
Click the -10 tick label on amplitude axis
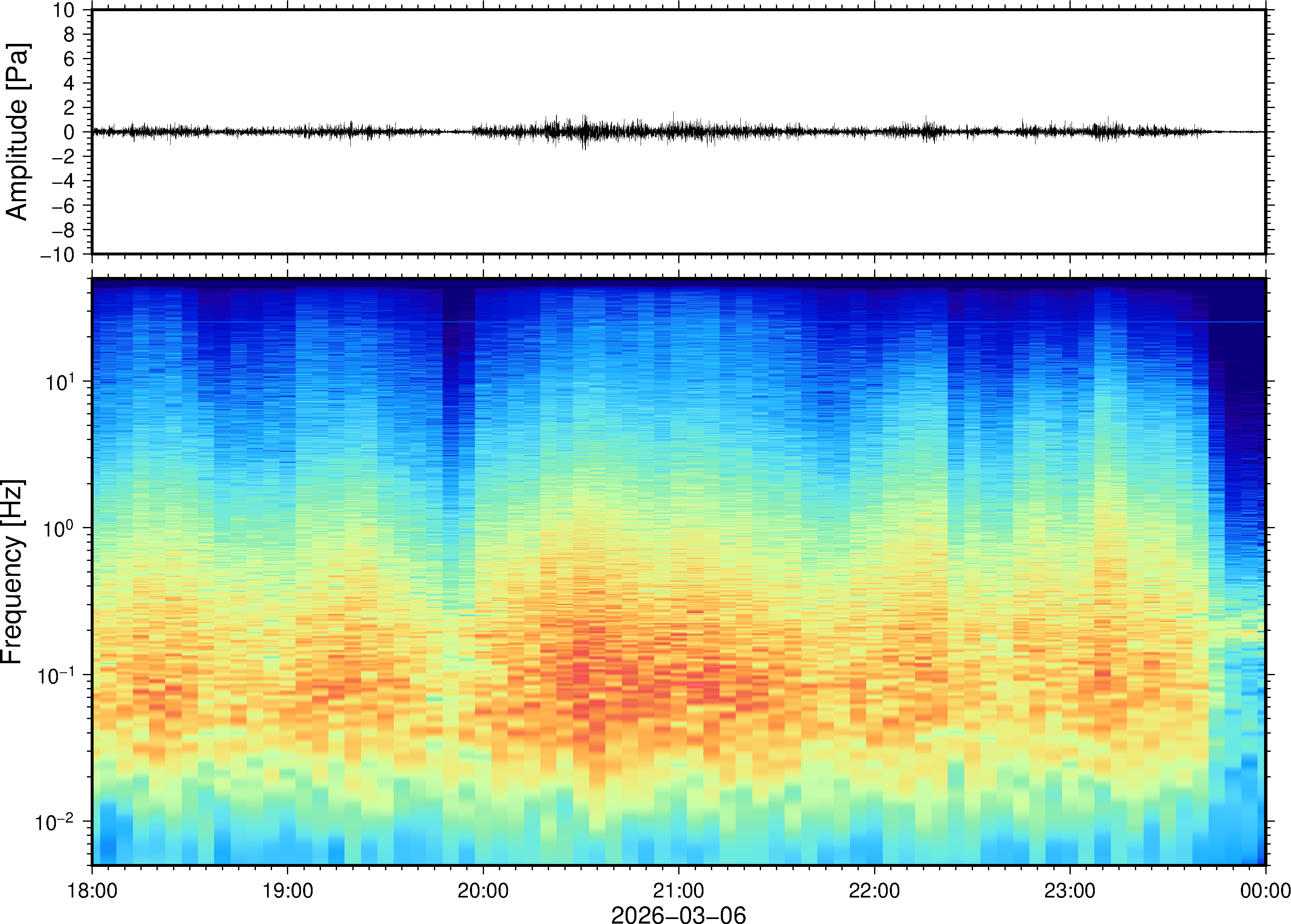pyautogui.click(x=57, y=255)
